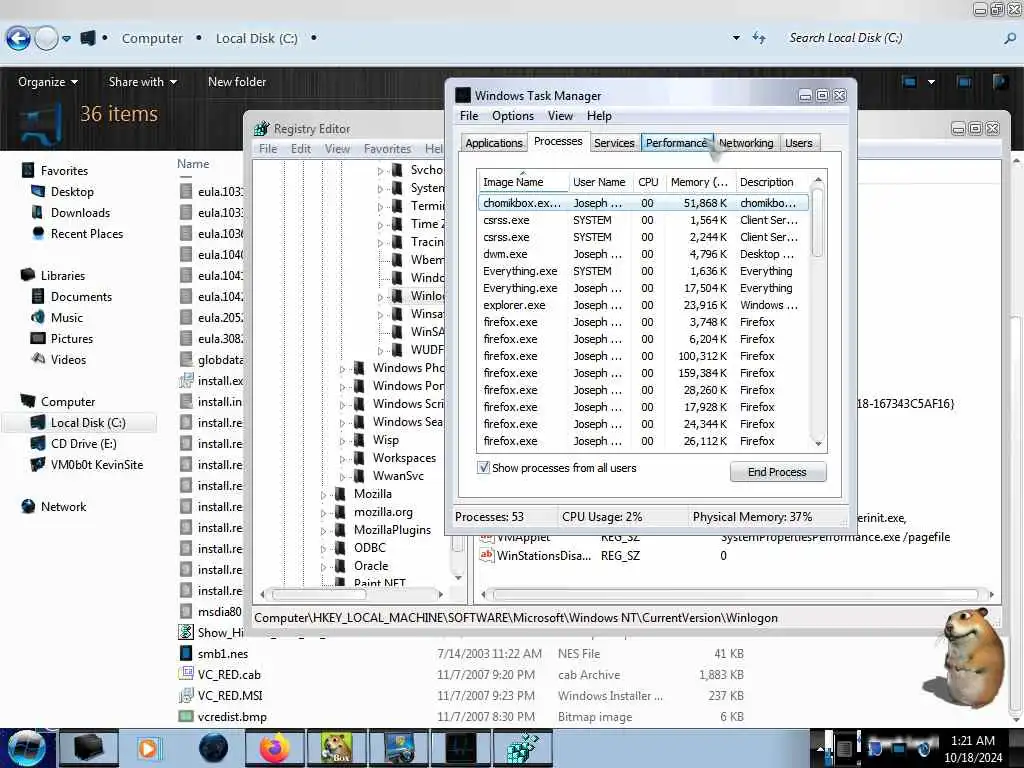Expand the mozilla.org registry key
Image resolution: width=1024 pixels, height=768 pixels.
(323, 513)
